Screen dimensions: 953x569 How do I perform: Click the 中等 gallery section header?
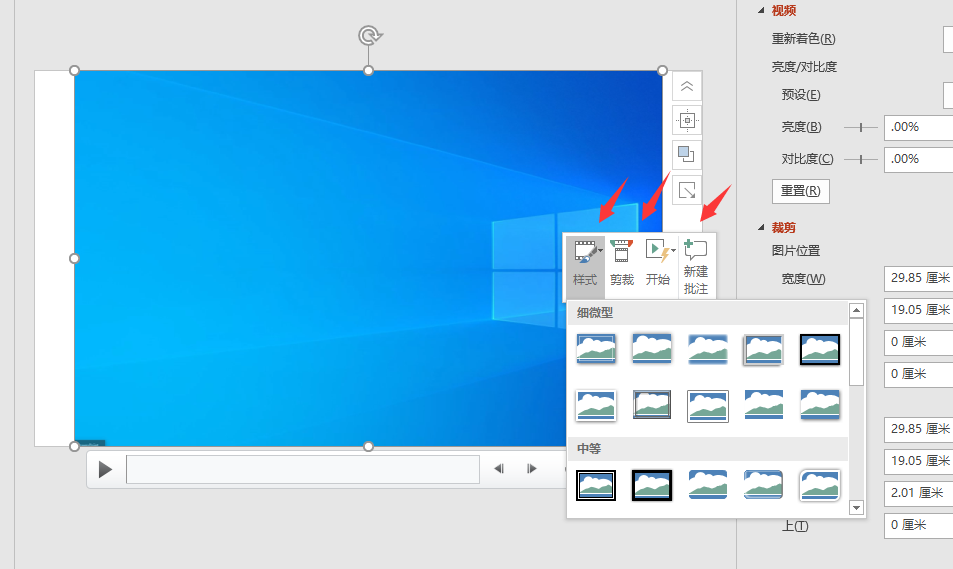(x=707, y=449)
